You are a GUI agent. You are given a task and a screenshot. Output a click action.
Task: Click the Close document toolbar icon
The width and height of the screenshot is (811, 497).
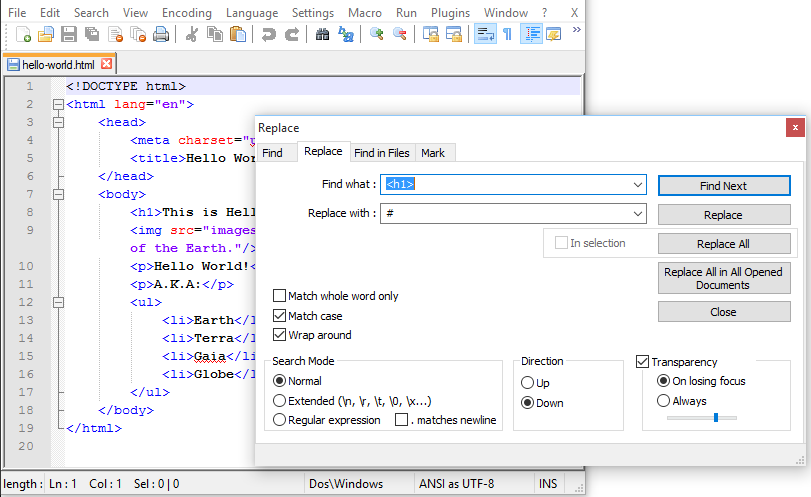[115, 34]
